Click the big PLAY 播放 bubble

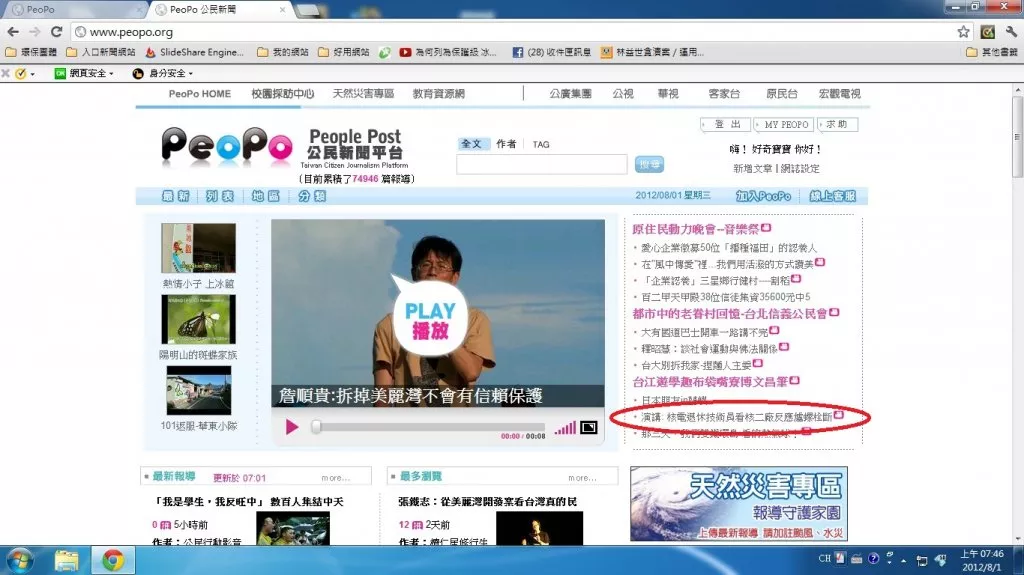[x=429, y=318]
